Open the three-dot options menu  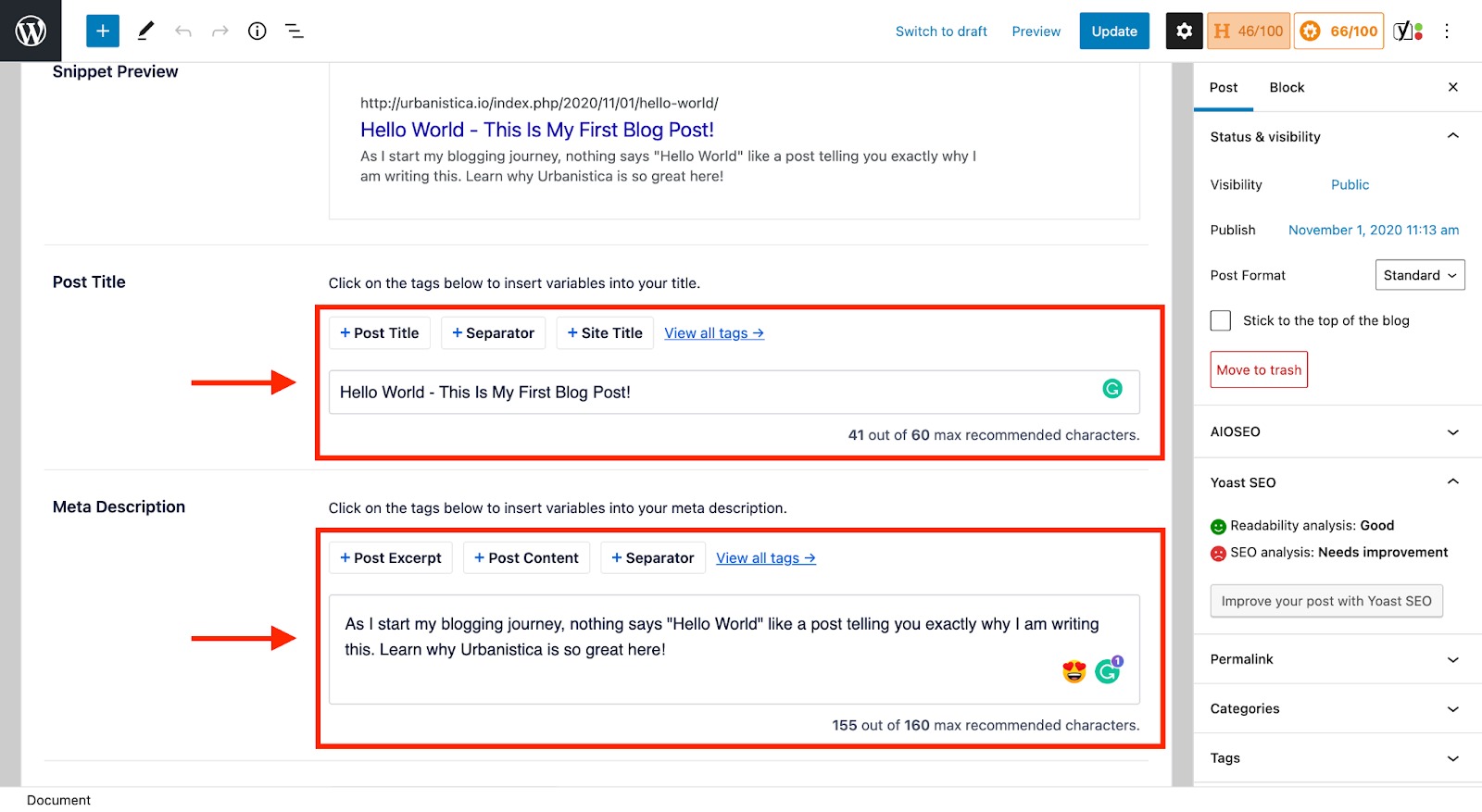[x=1446, y=31]
